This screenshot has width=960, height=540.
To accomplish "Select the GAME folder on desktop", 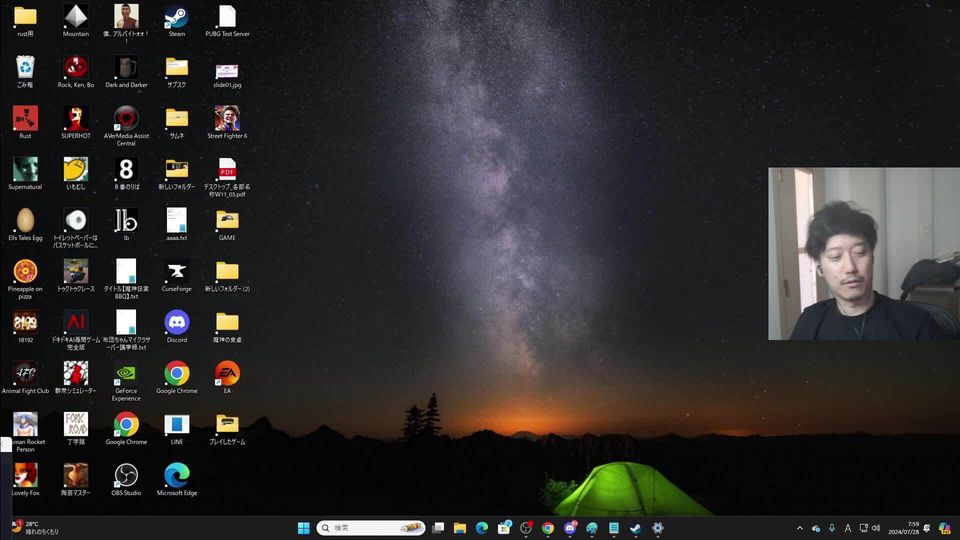I will coord(227,220).
